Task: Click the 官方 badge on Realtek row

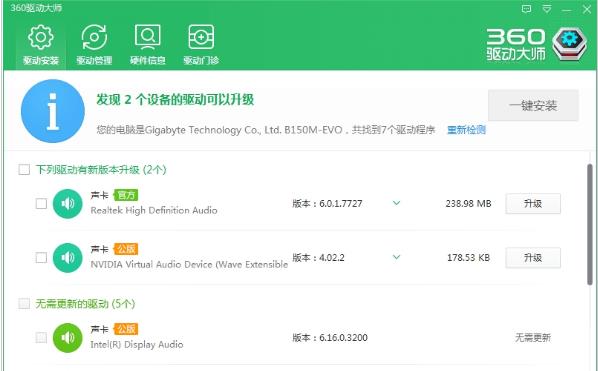Action: [126, 195]
